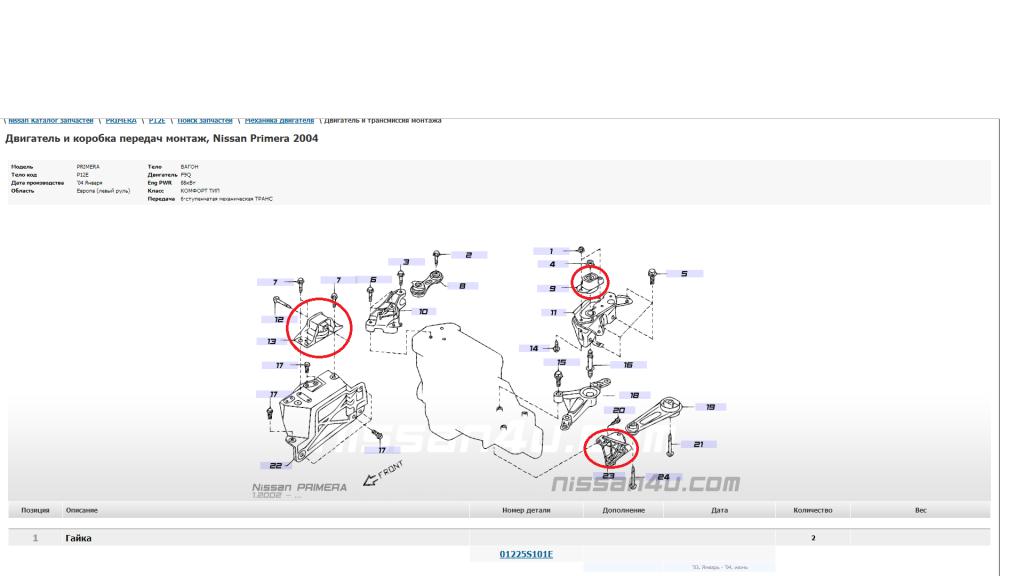Click the 'Область' field label
This screenshot has width=1024, height=576.
click(23, 191)
